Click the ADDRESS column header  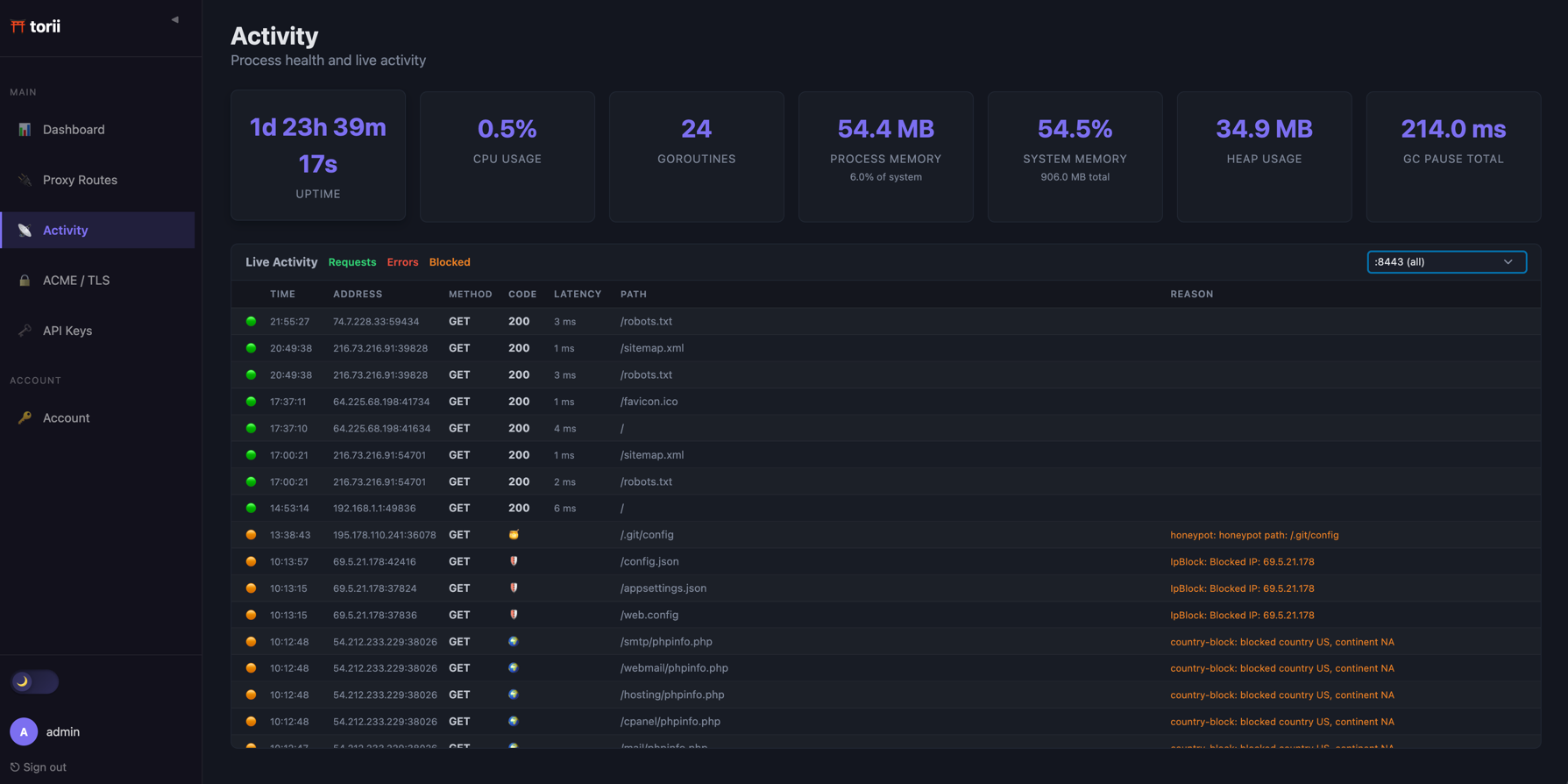[x=358, y=295]
